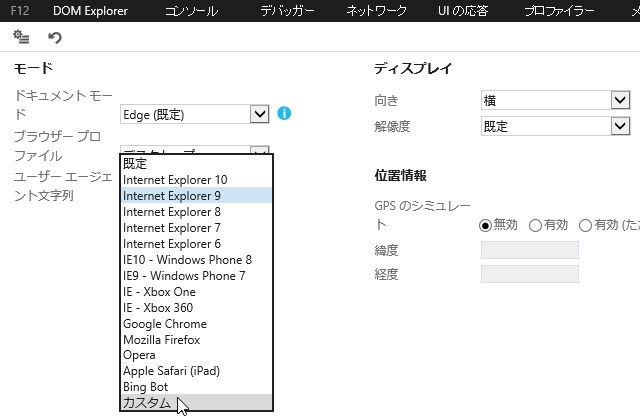Choose Internet Explorer 8 in the list
640x418 pixels.
[196, 211]
